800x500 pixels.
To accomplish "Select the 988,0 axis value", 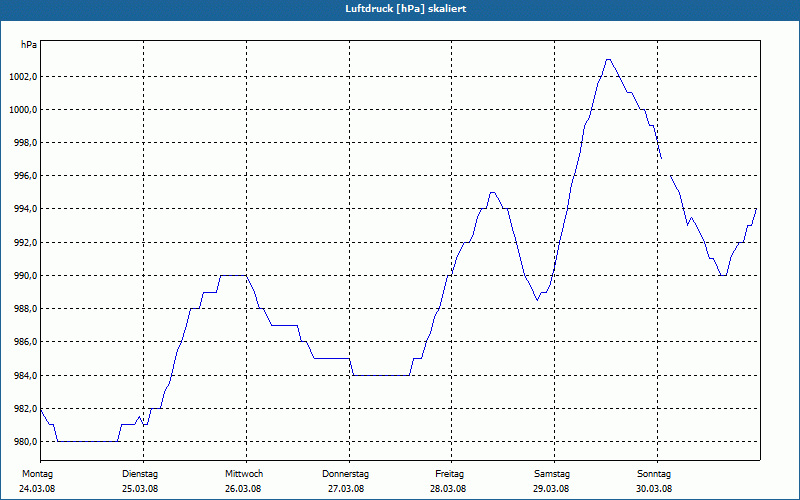I will pos(25,309).
